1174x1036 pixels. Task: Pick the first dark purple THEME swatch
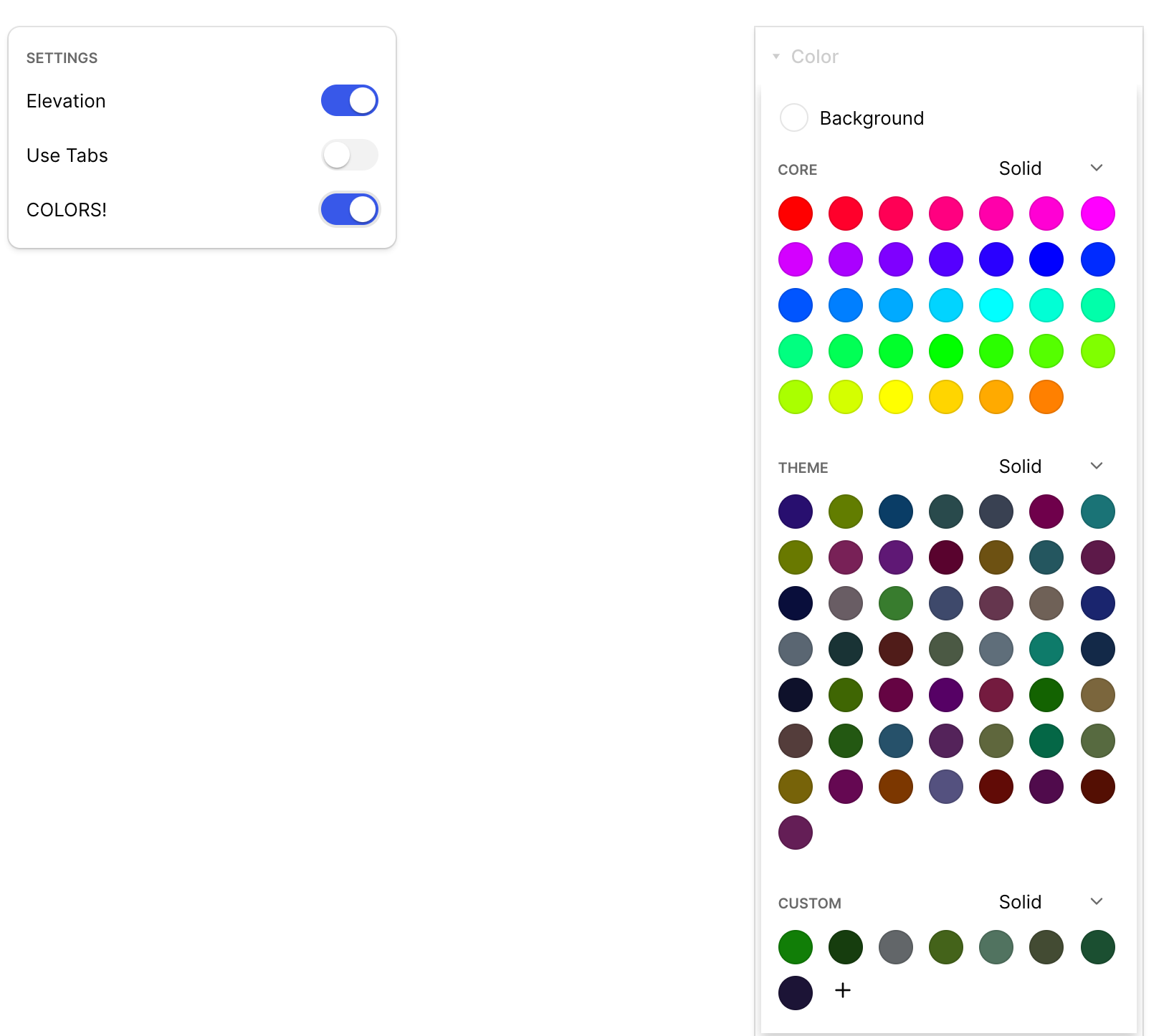[x=795, y=511]
